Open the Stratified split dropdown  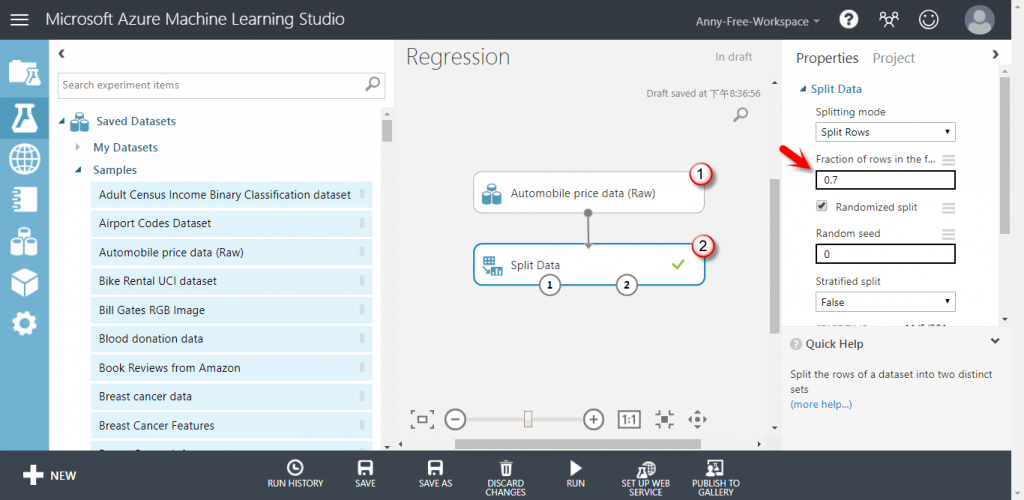point(885,302)
